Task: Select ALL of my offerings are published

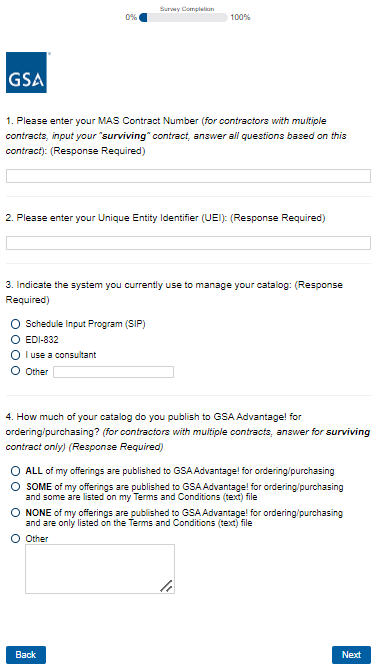Action: [x=15, y=471]
